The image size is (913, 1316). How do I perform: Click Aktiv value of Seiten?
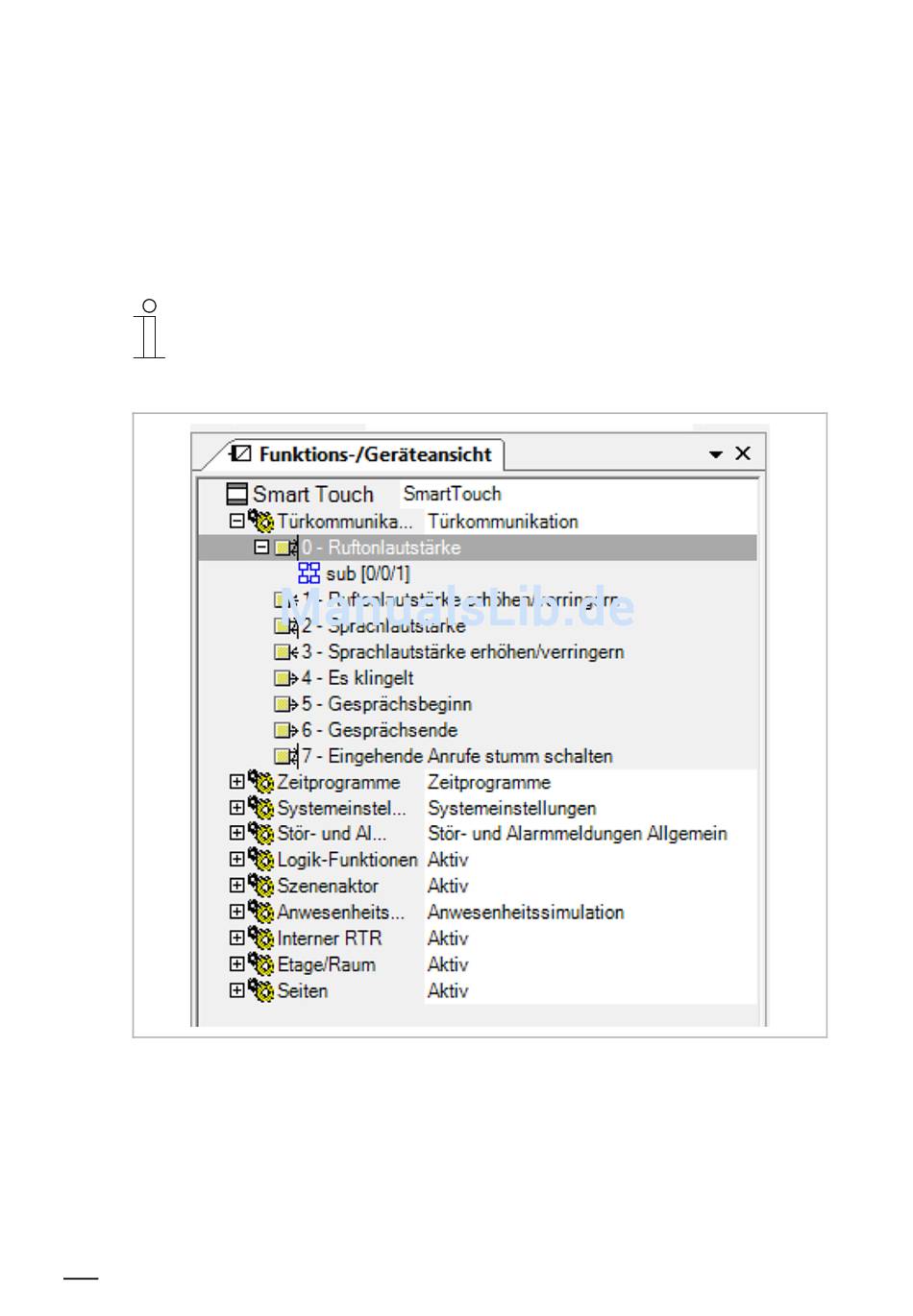[448, 990]
